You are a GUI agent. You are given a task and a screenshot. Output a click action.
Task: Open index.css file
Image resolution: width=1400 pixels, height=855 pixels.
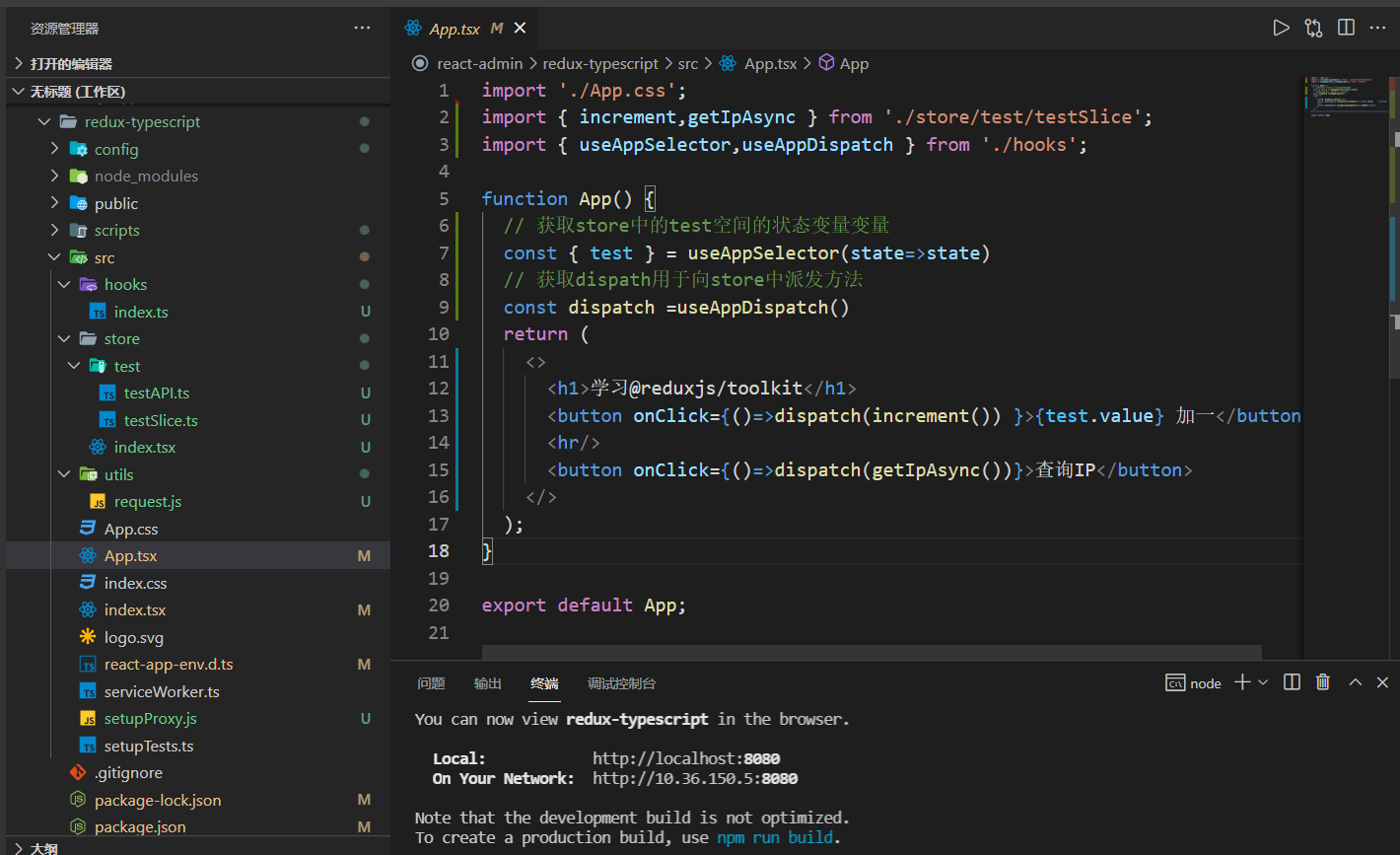tap(135, 583)
